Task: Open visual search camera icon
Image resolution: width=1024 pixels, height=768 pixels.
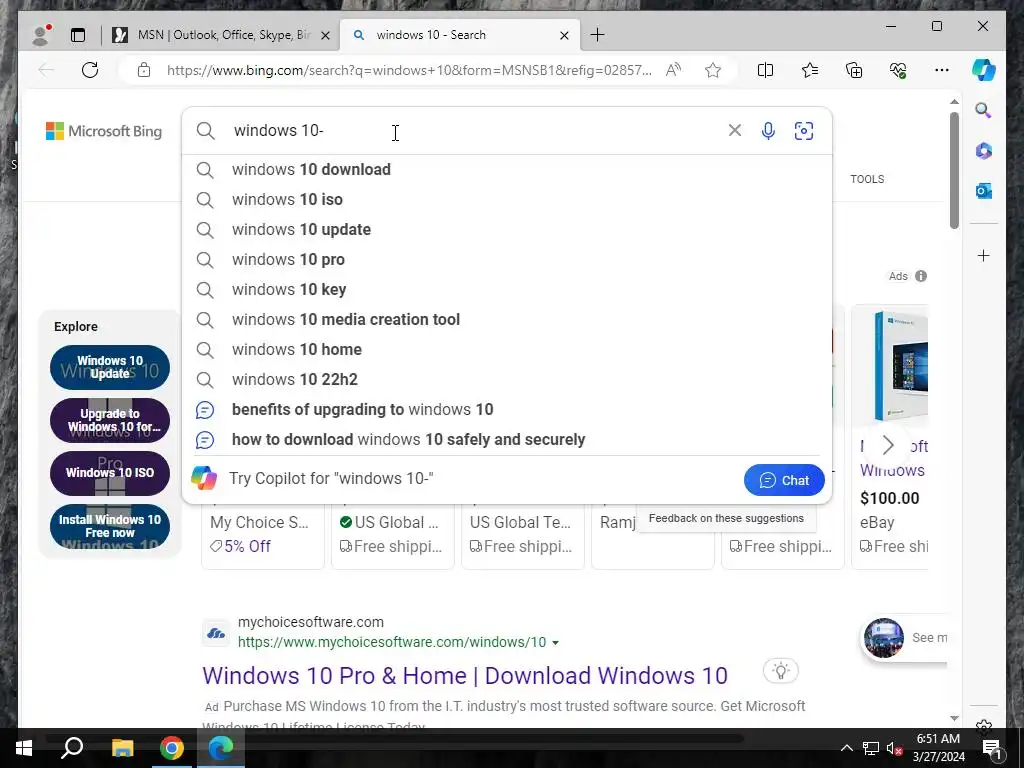Action: [x=804, y=131]
